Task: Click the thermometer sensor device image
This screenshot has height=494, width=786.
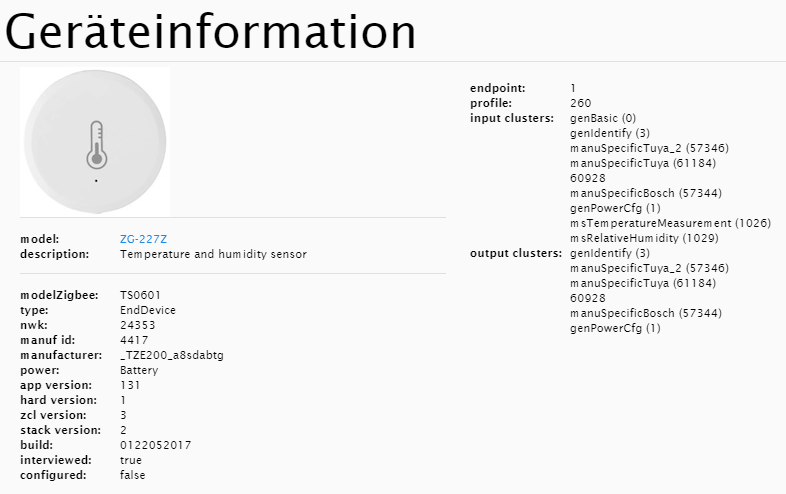Action: [x=95, y=141]
